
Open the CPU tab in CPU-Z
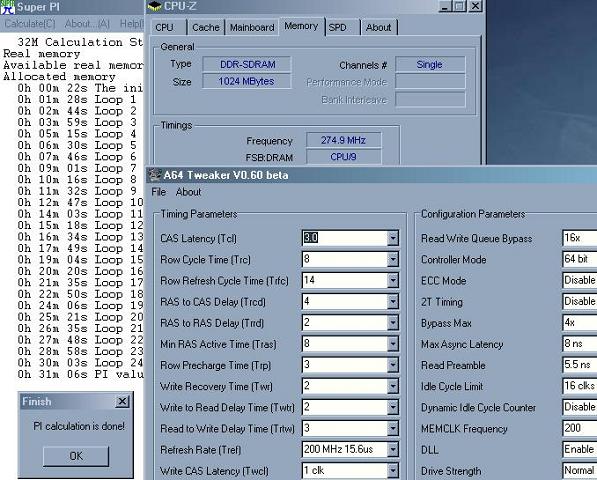164,28
